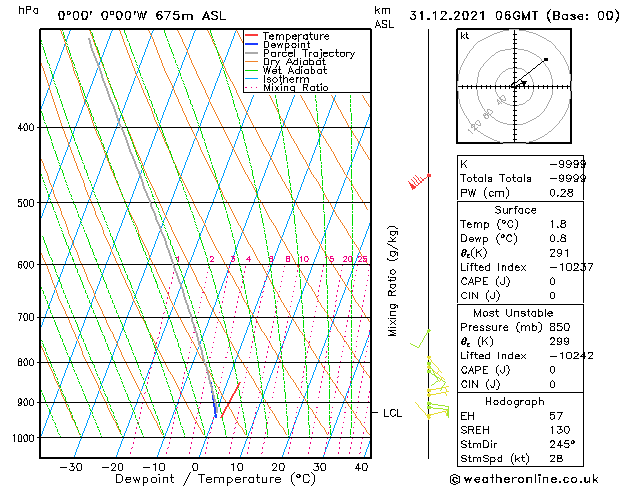This screenshot has height=486, width=629.
Task: Click the -10 temperature axis tick label
Action: click(x=154, y=467)
